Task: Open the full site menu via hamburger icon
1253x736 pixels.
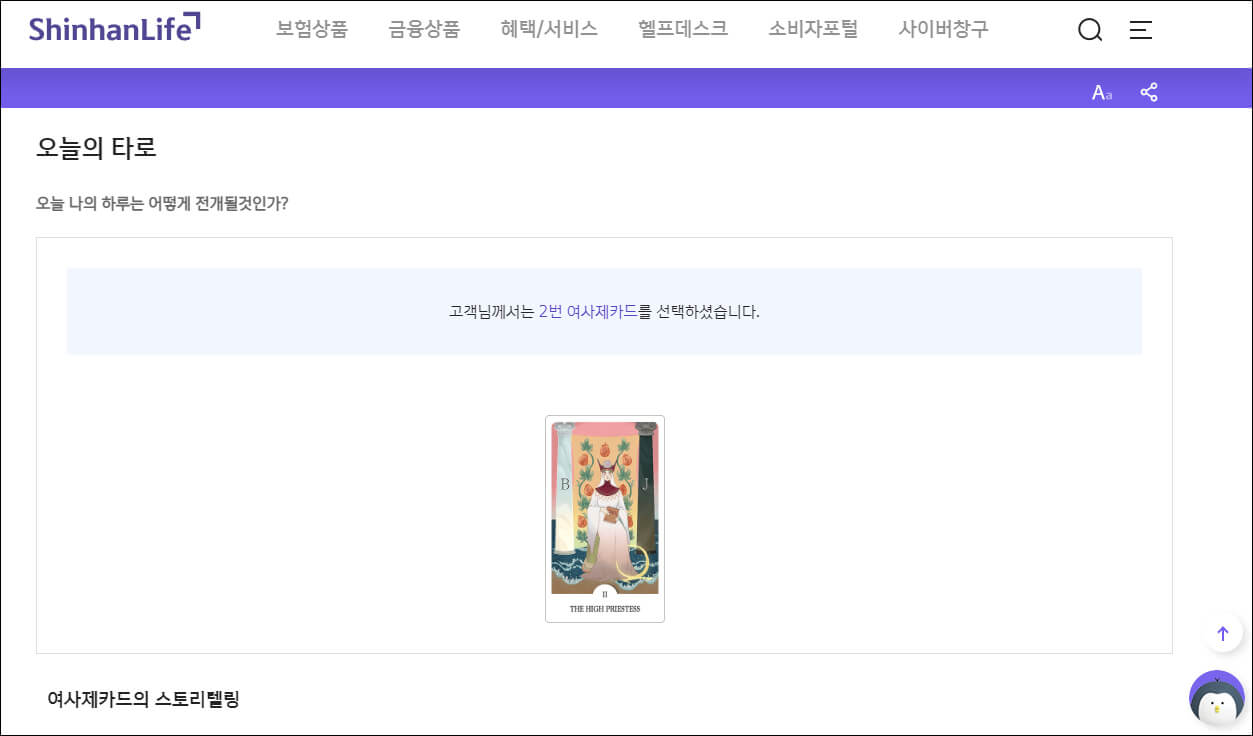Action: (1140, 30)
